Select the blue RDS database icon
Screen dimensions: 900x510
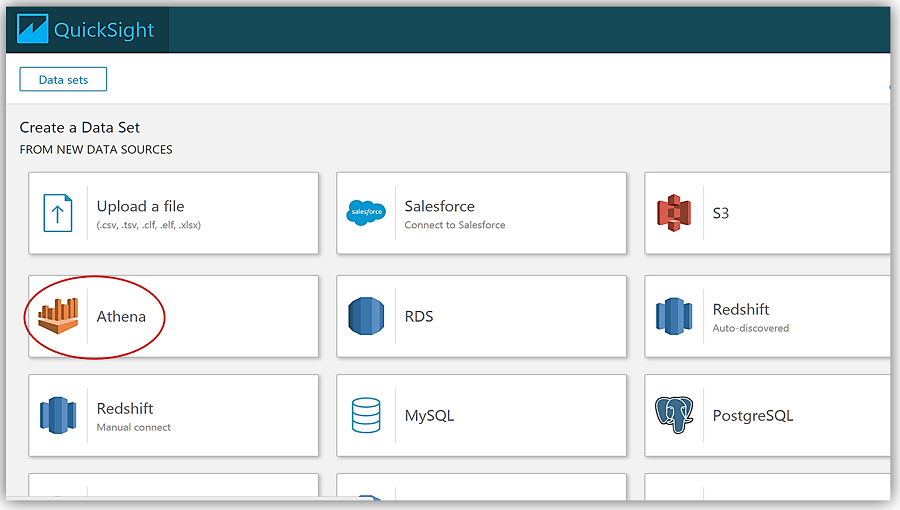click(x=366, y=316)
